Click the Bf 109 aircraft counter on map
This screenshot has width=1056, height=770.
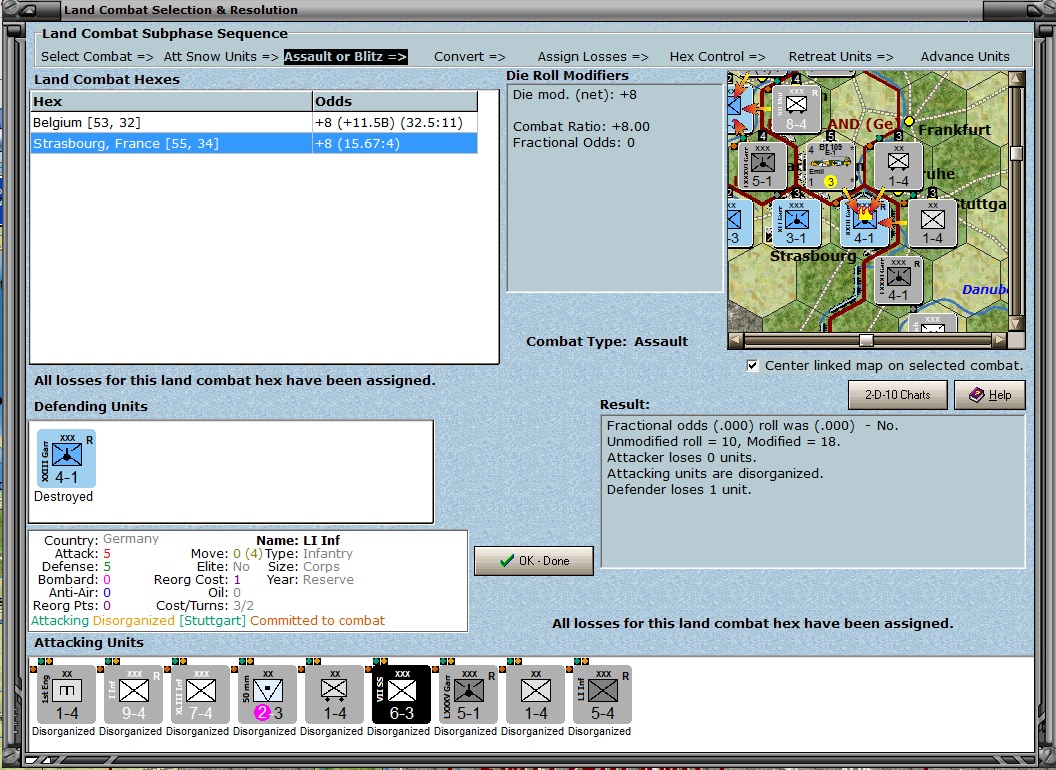point(830,166)
